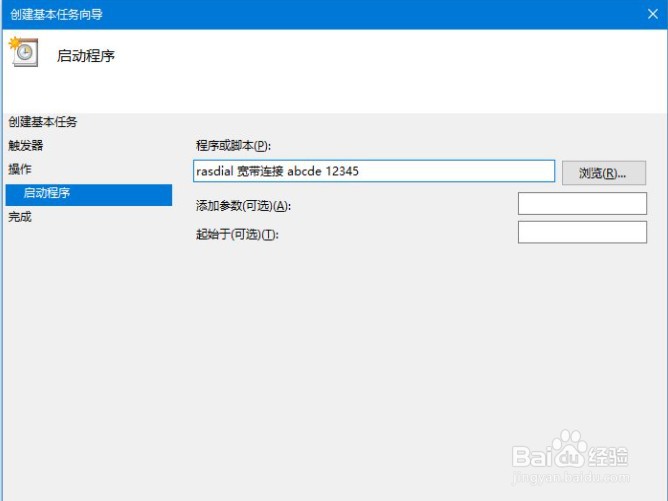Screen dimensions: 668x501
Task: Click the 起始于(可选)(T): label
Action: coord(237,234)
